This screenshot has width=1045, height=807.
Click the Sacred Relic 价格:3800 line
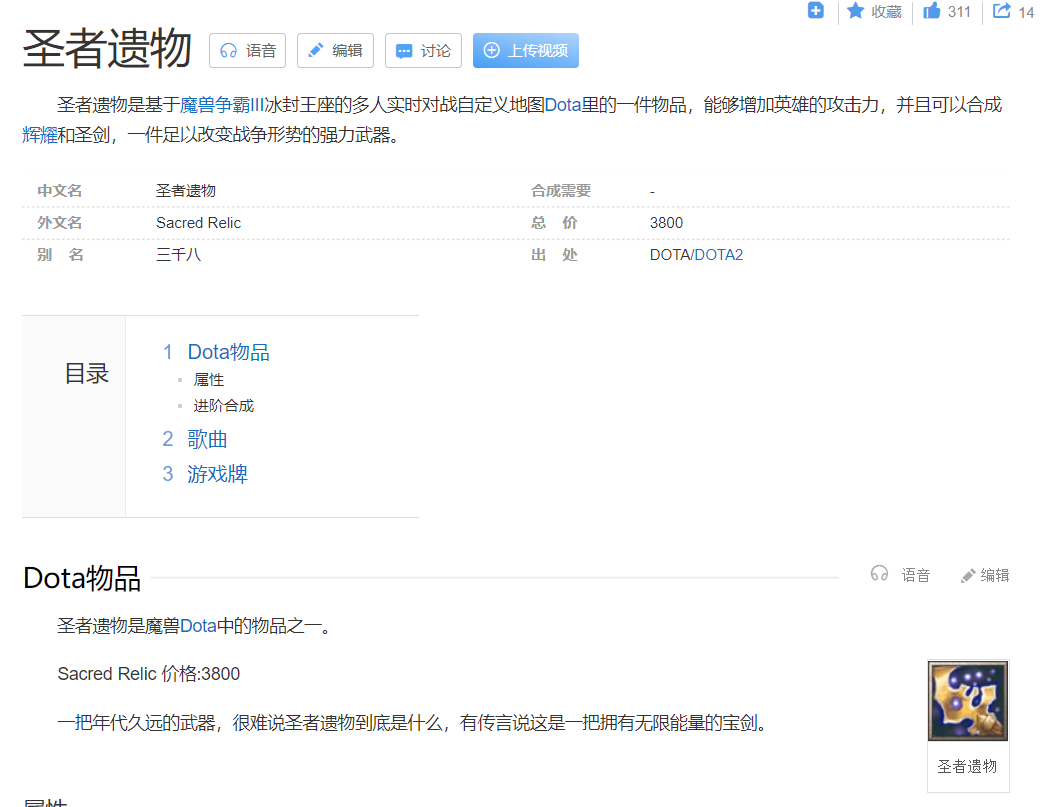[x=149, y=674]
